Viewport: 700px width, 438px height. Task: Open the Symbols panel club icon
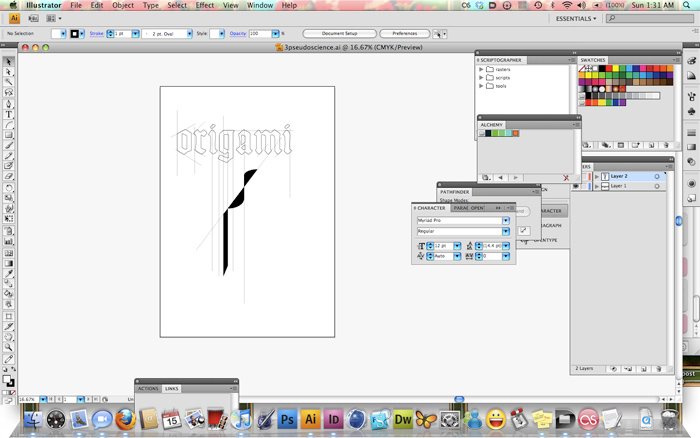[x=692, y=111]
